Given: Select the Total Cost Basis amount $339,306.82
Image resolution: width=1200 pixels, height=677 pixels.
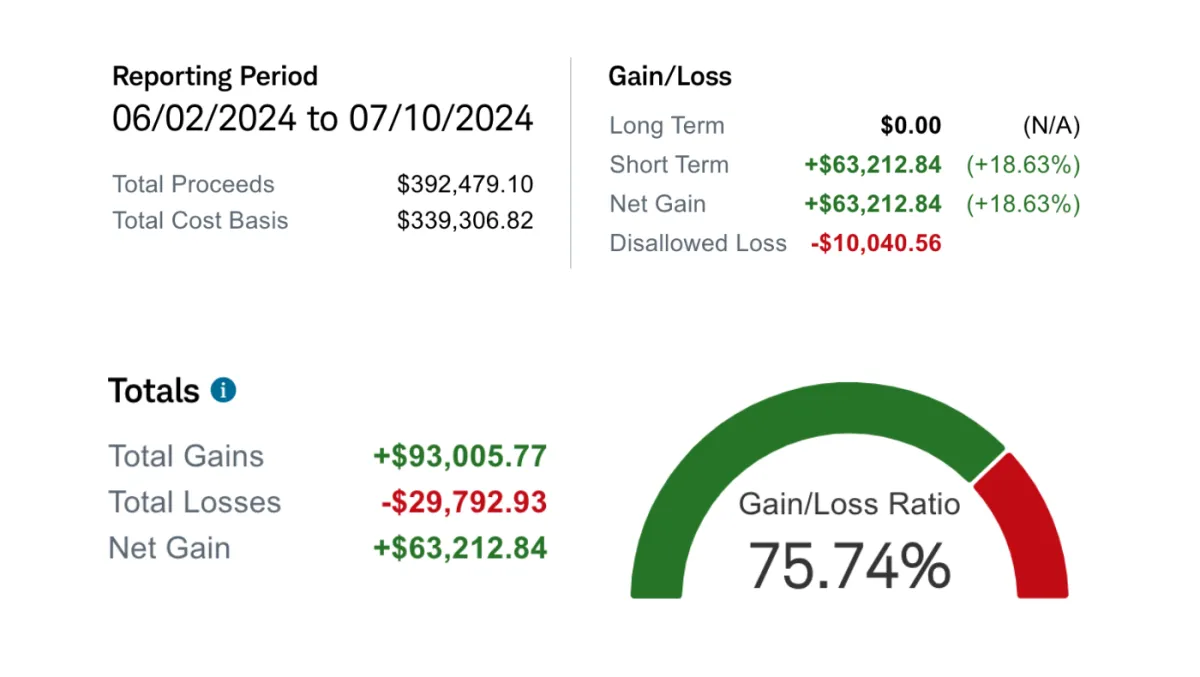Looking at the screenshot, I should tap(465, 221).
